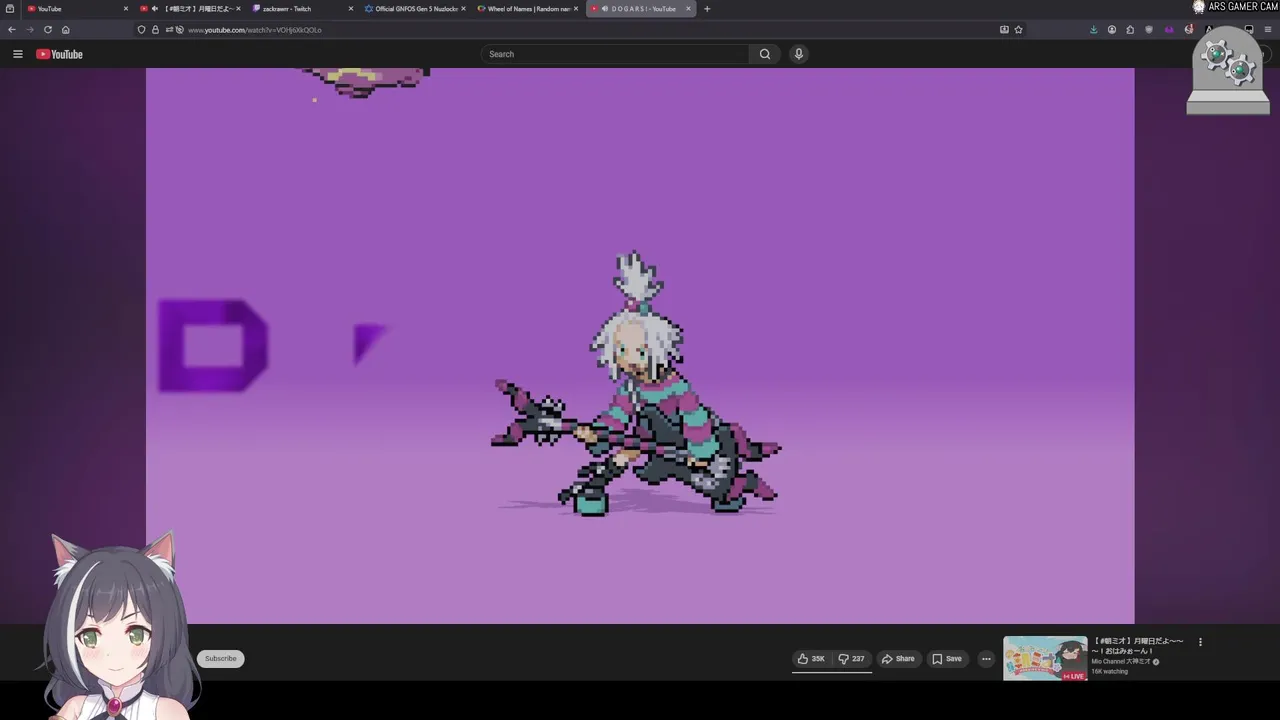
Task: Select the DOGARS! - YouTube tab
Action: coord(640,9)
